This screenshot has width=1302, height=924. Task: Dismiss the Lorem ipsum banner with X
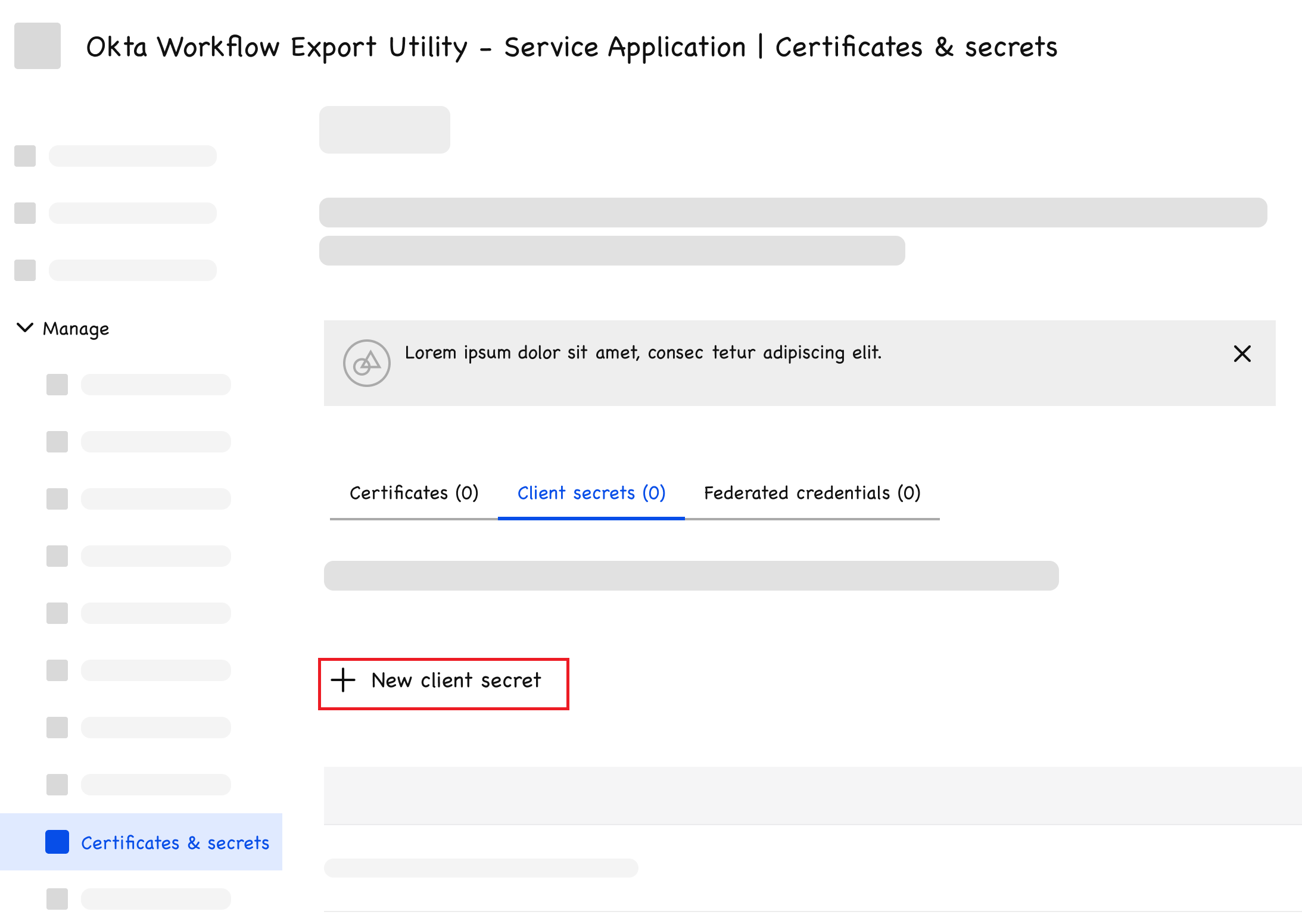click(x=1242, y=354)
